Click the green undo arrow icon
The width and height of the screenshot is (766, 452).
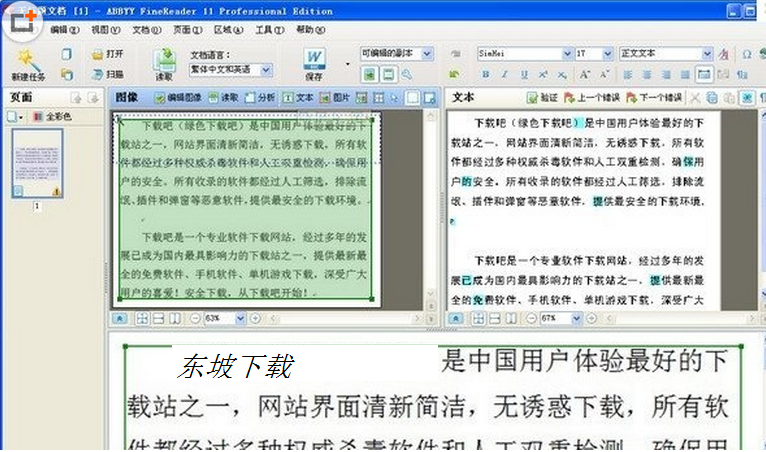(x=454, y=74)
